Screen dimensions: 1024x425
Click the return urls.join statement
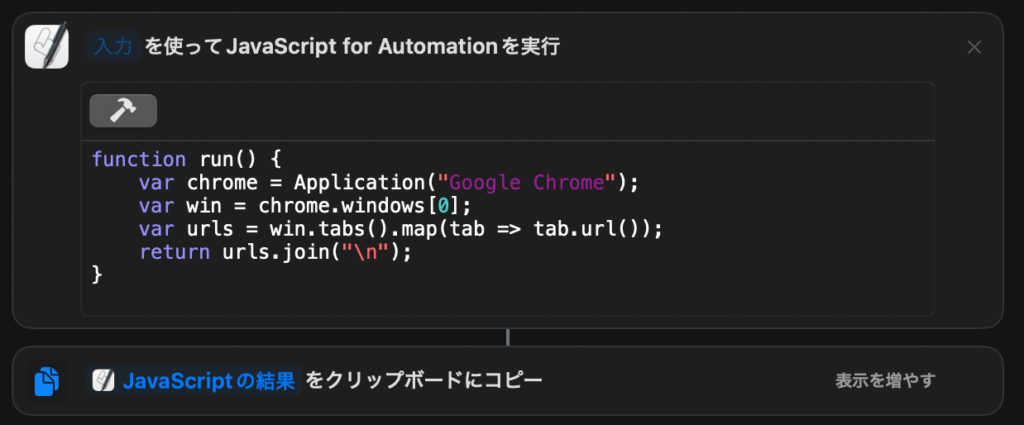[275, 252]
